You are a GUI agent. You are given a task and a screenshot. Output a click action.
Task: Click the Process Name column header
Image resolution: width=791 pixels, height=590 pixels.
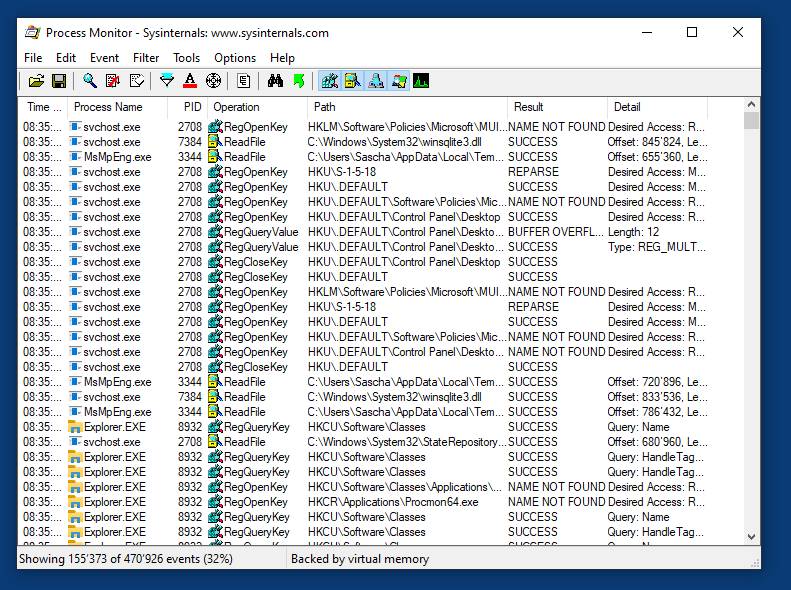coord(118,107)
